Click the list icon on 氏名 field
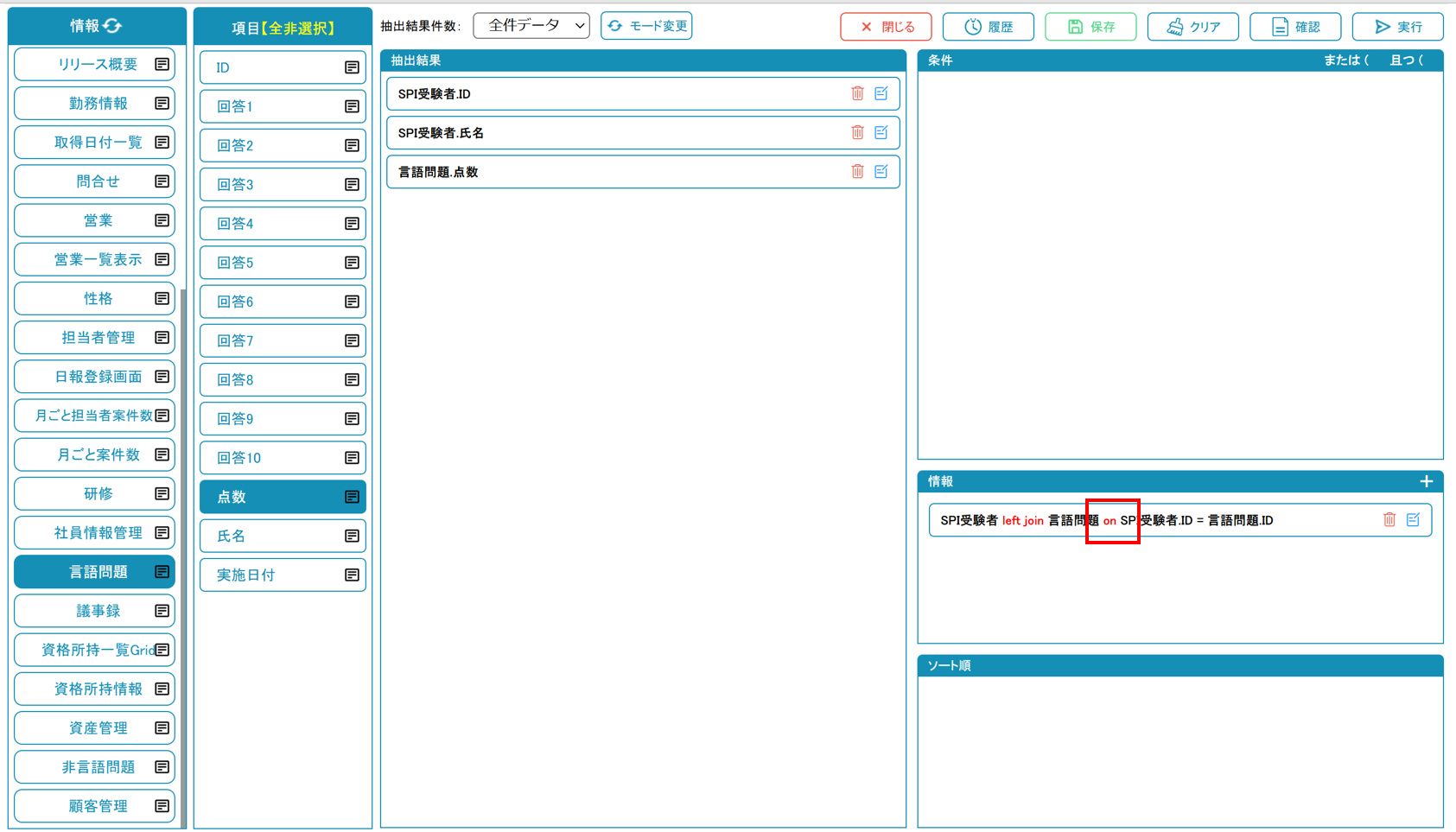The width and height of the screenshot is (1456, 832). pyautogui.click(x=352, y=536)
